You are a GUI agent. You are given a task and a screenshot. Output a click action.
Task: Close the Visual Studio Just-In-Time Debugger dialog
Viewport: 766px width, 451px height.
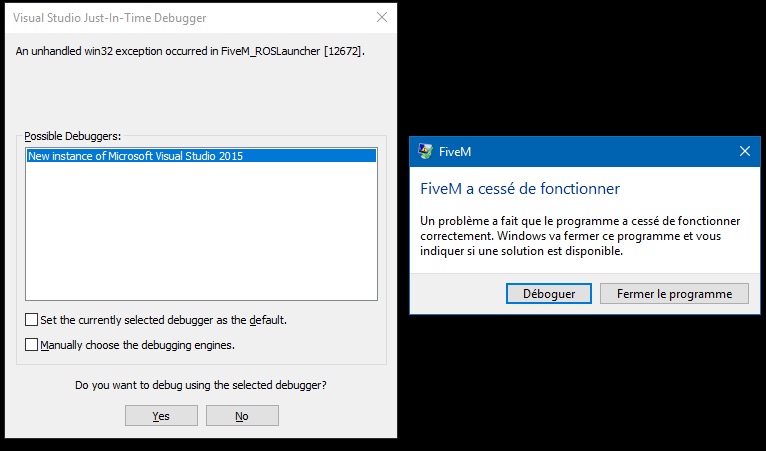point(382,17)
